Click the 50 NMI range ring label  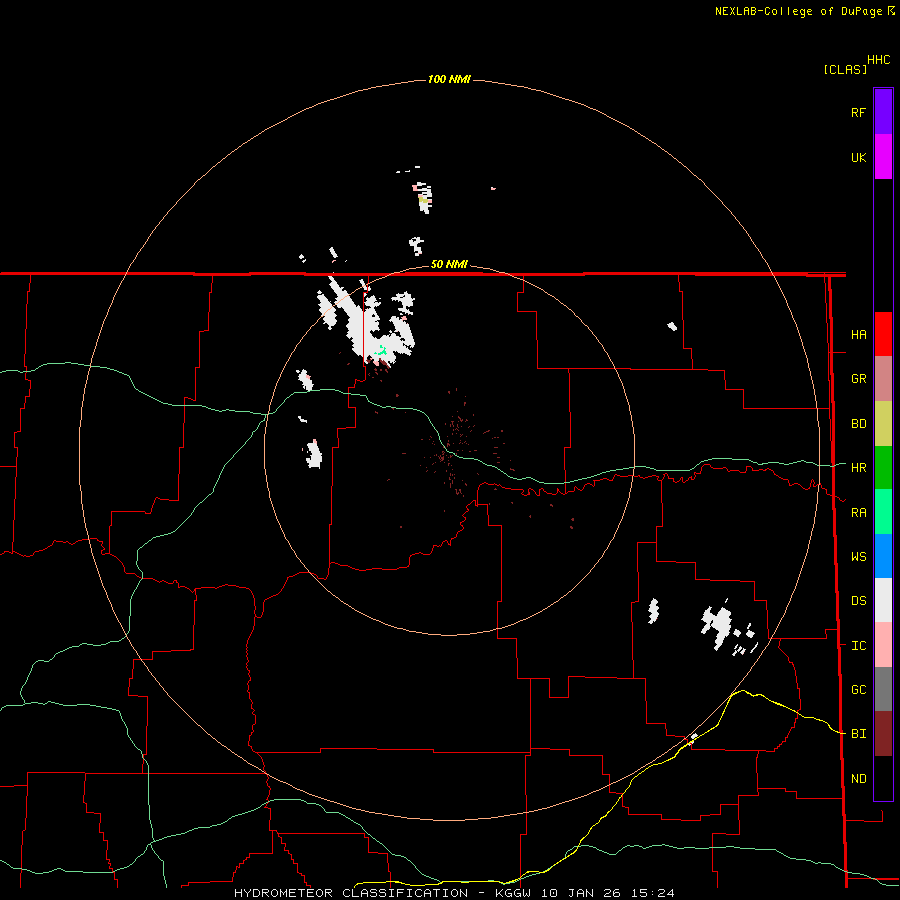[449, 264]
